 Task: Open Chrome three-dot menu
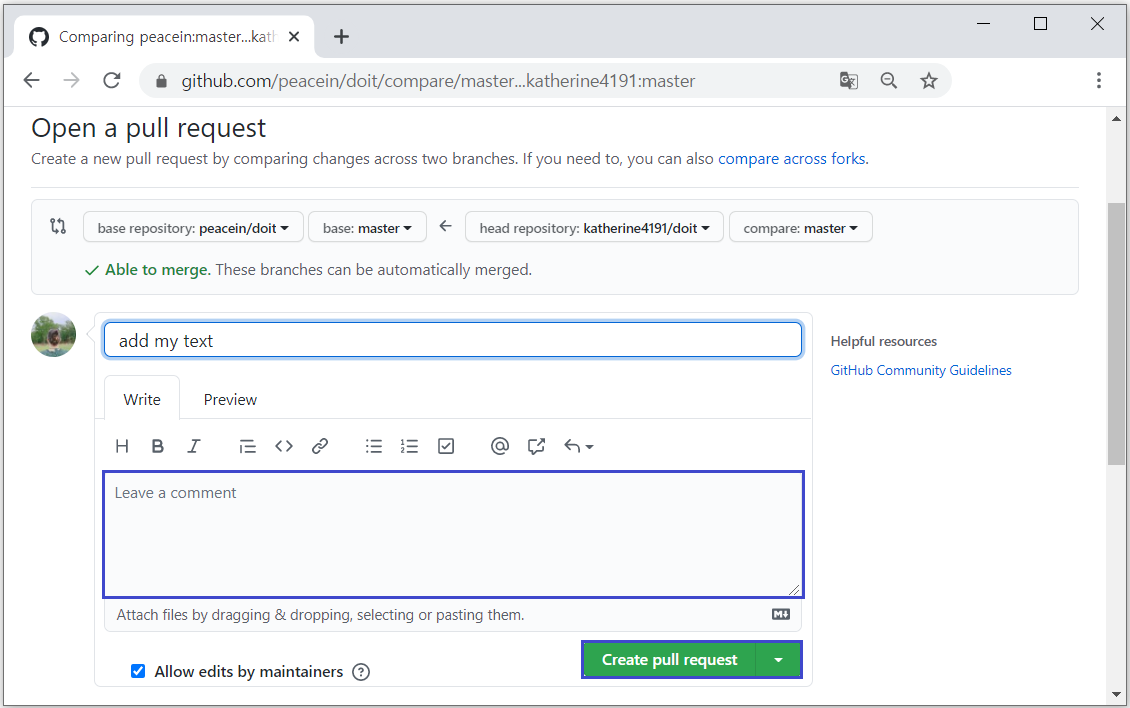[1099, 80]
